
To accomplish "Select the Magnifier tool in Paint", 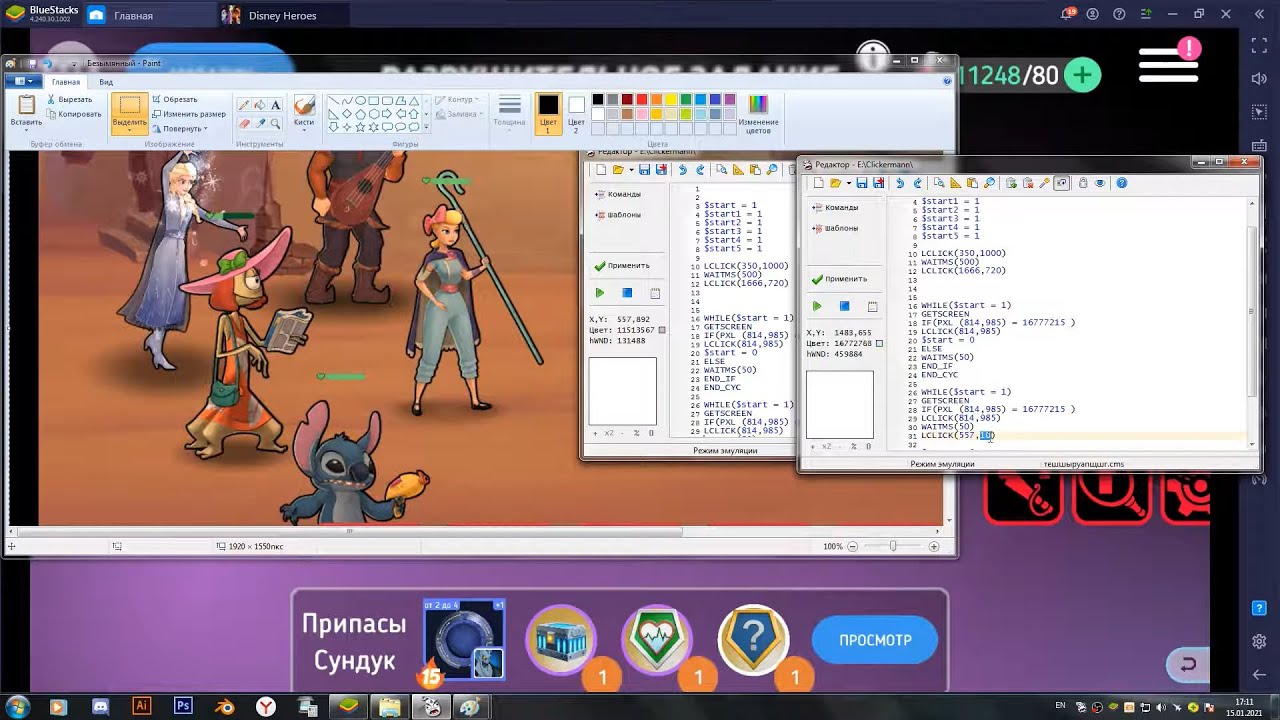I will pos(276,123).
